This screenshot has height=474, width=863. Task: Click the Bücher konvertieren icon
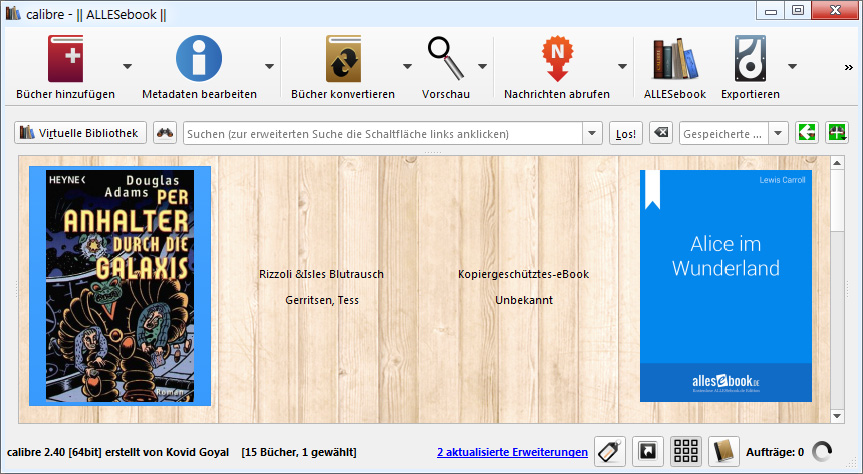click(343, 58)
